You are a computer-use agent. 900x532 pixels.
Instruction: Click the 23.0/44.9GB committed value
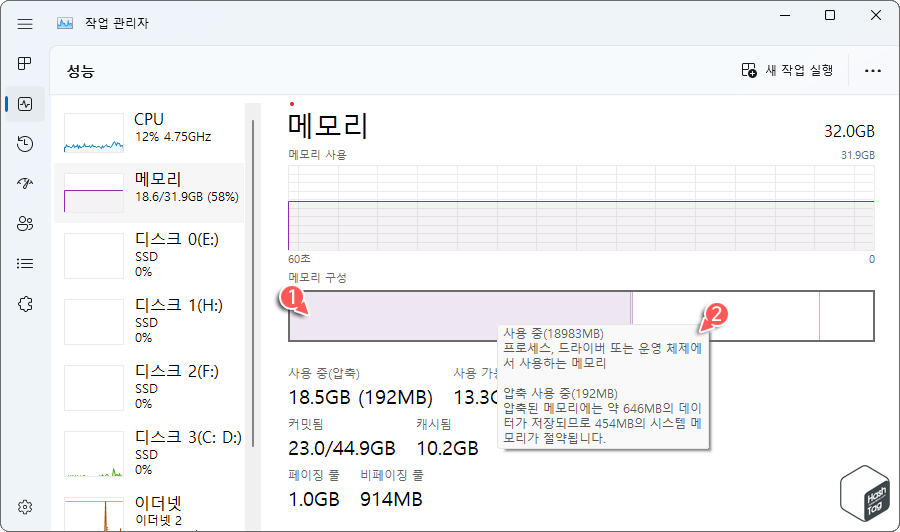342,448
